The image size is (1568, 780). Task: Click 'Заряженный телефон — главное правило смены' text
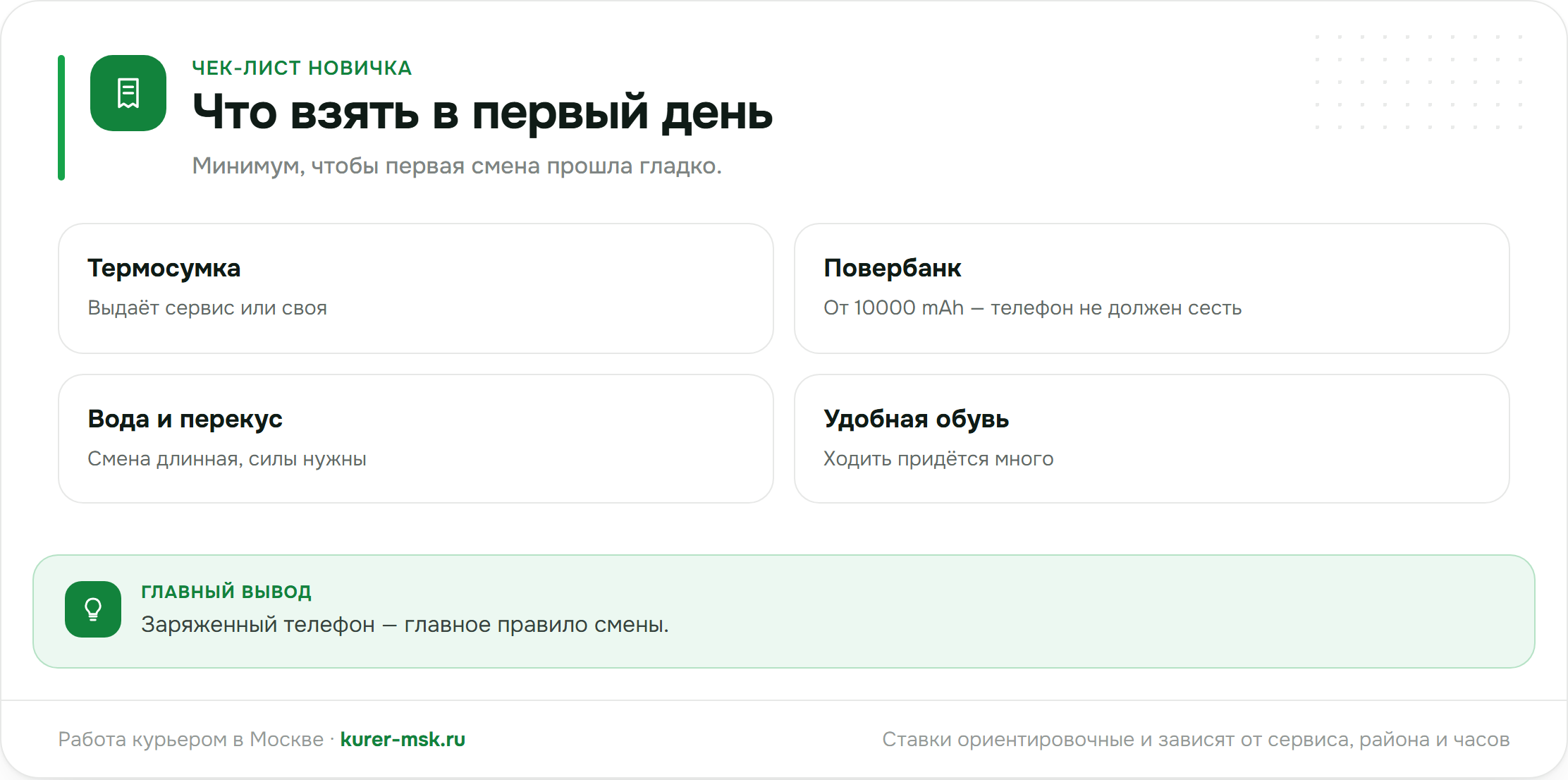point(405,625)
